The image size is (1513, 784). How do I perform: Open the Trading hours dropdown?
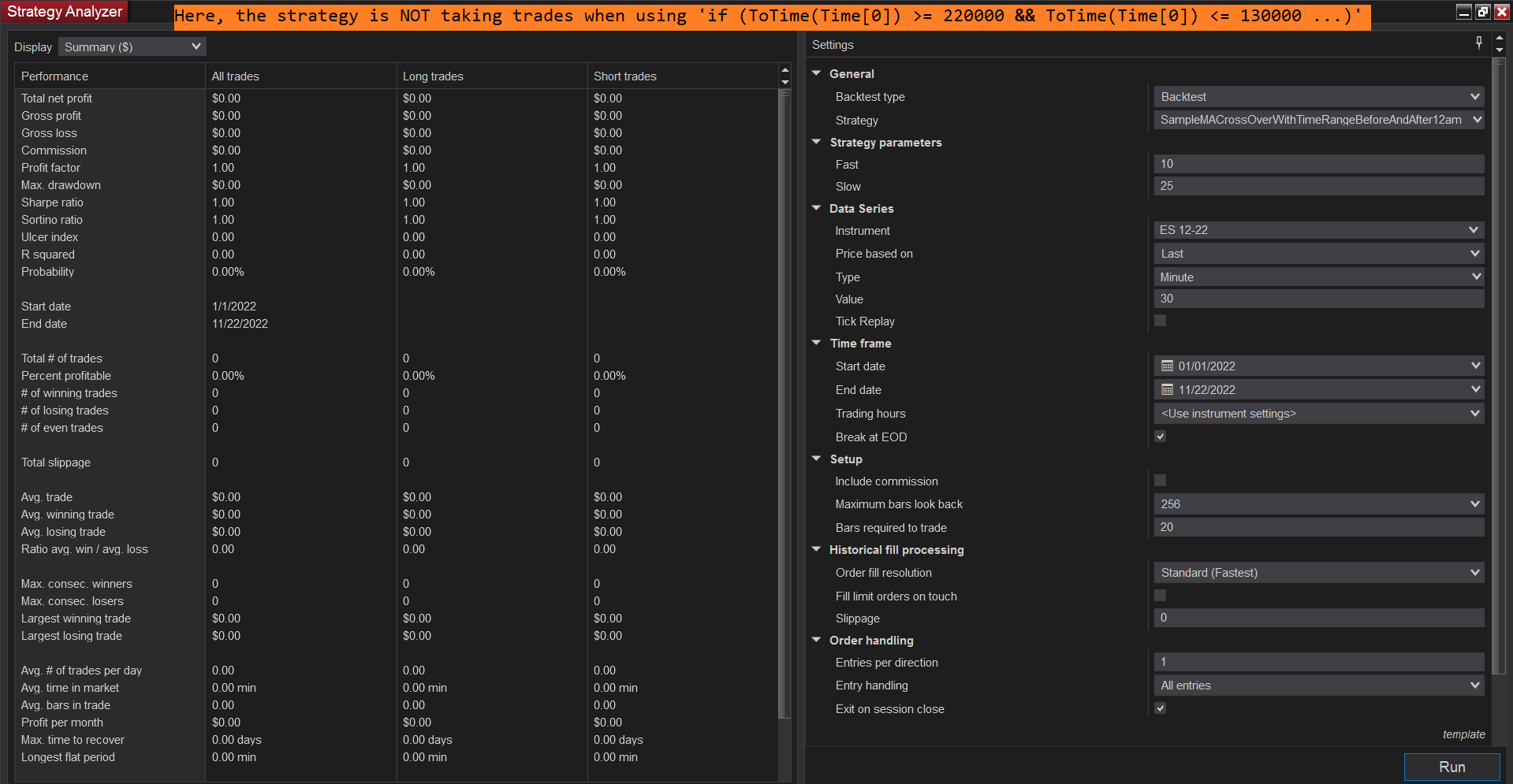click(x=1475, y=413)
